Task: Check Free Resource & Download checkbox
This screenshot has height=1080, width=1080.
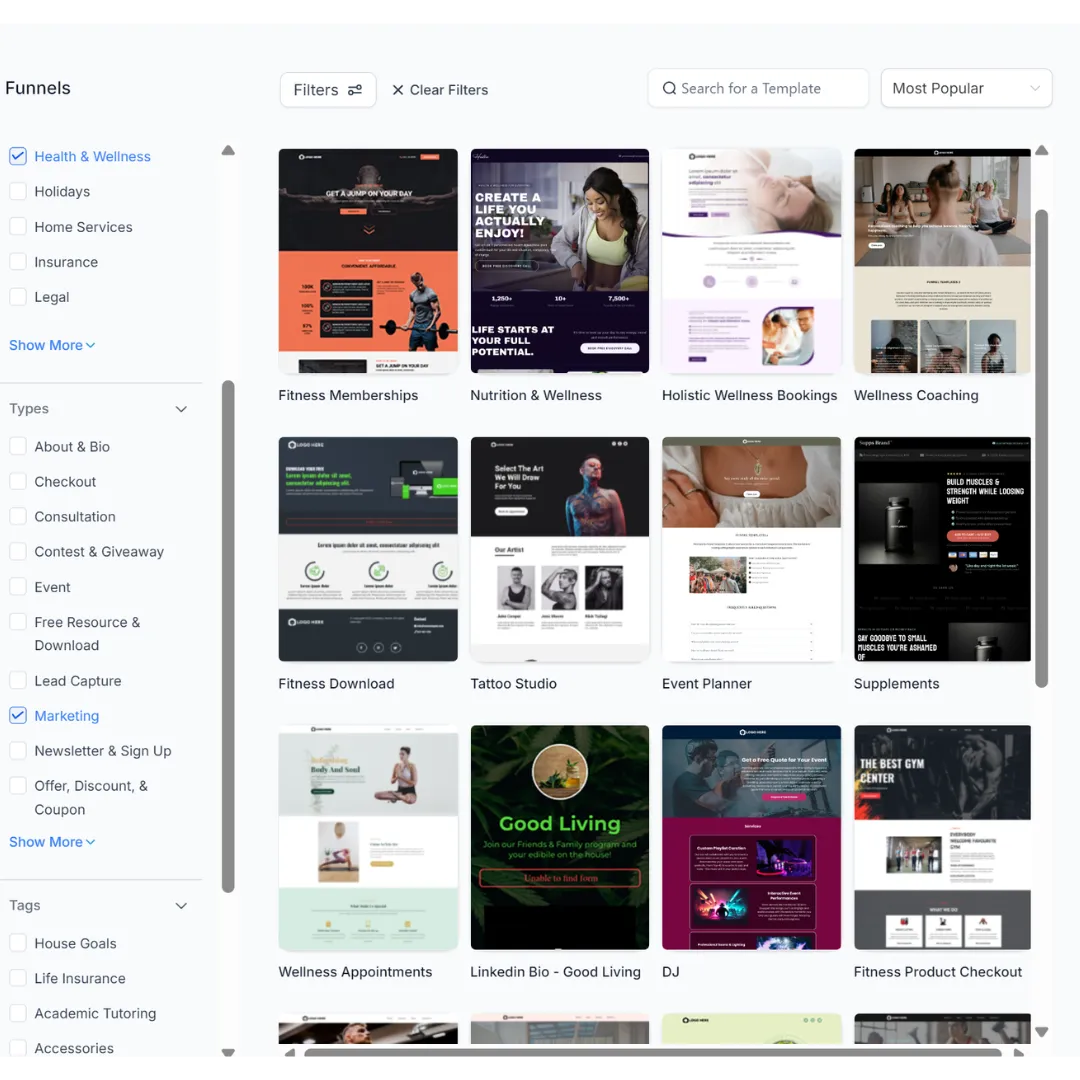Action: coord(18,622)
